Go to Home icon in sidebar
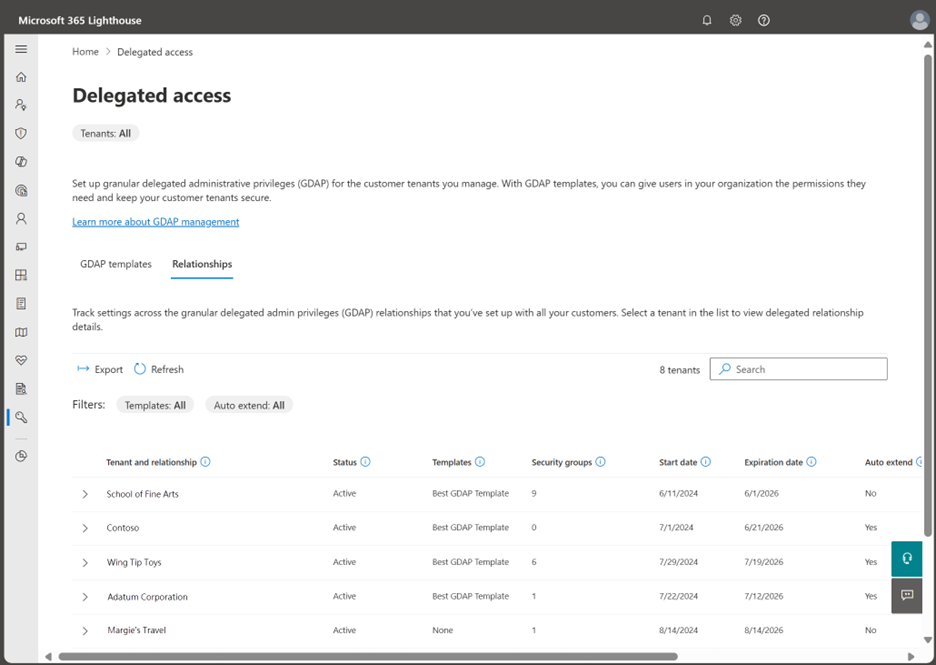The width and height of the screenshot is (936, 665). 21,77
